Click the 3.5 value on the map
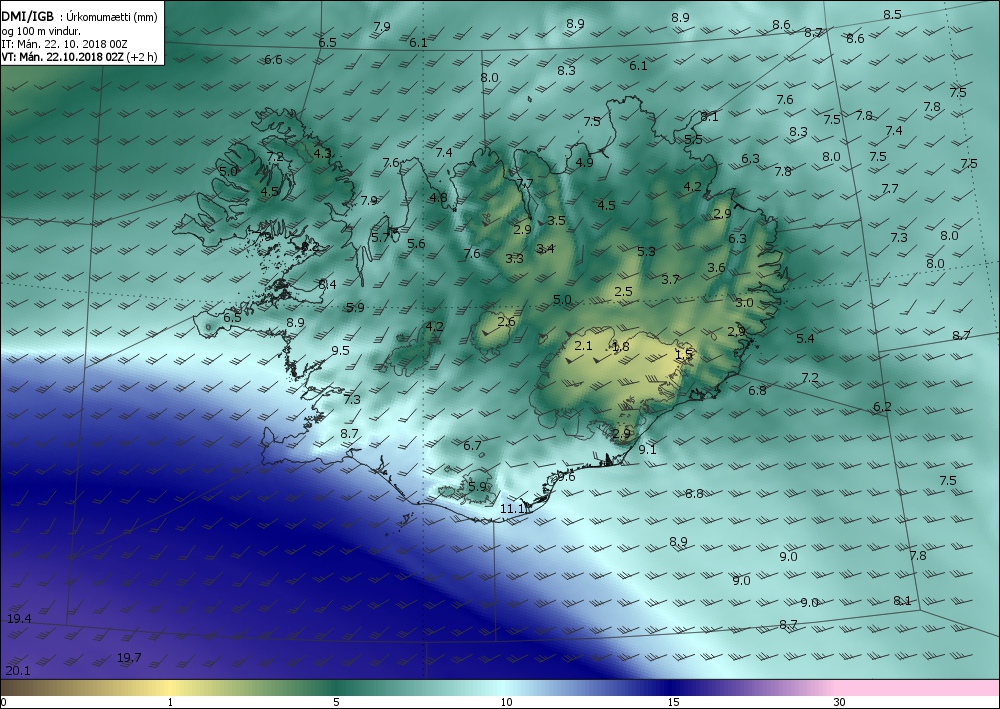 pos(556,221)
